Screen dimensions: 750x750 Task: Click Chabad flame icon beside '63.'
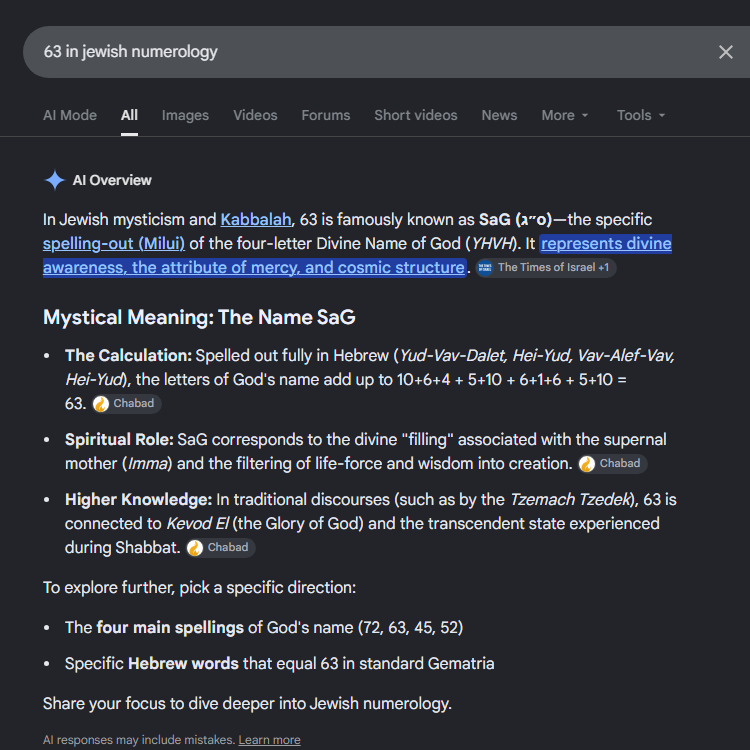pos(101,404)
